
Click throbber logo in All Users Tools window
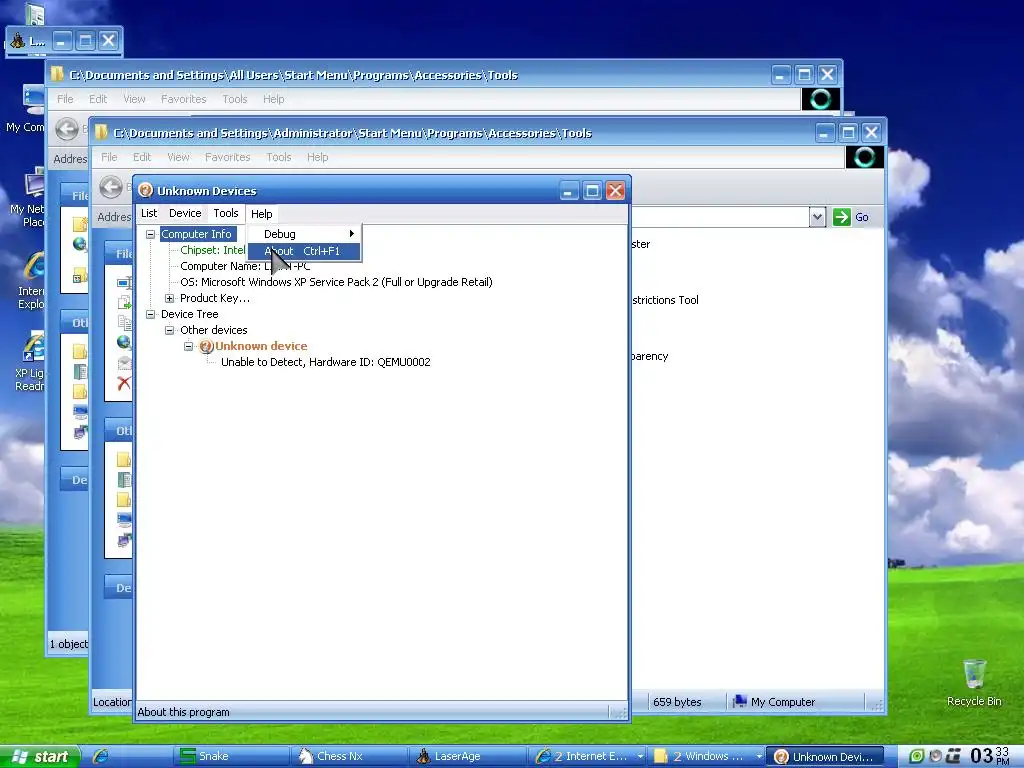[x=820, y=99]
